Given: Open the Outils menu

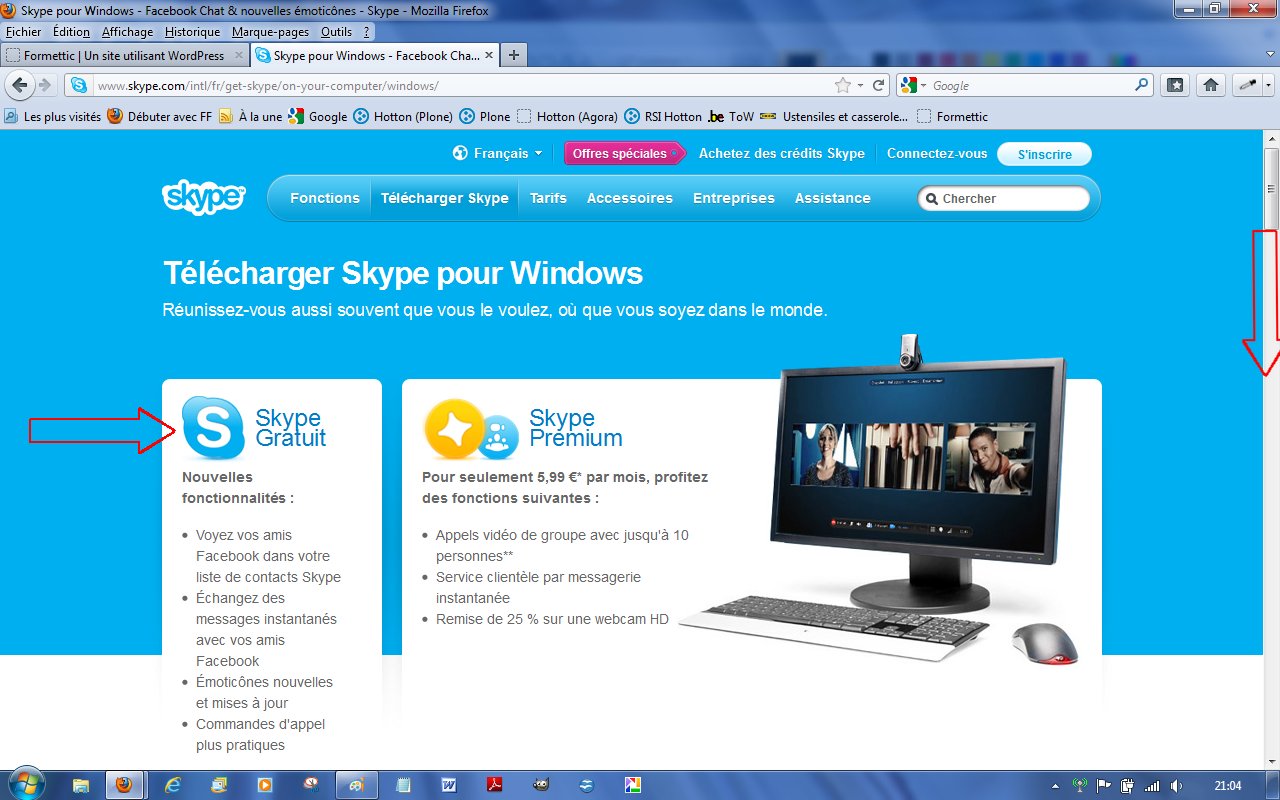Looking at the screenshot, I should click(x=337, y=32).
